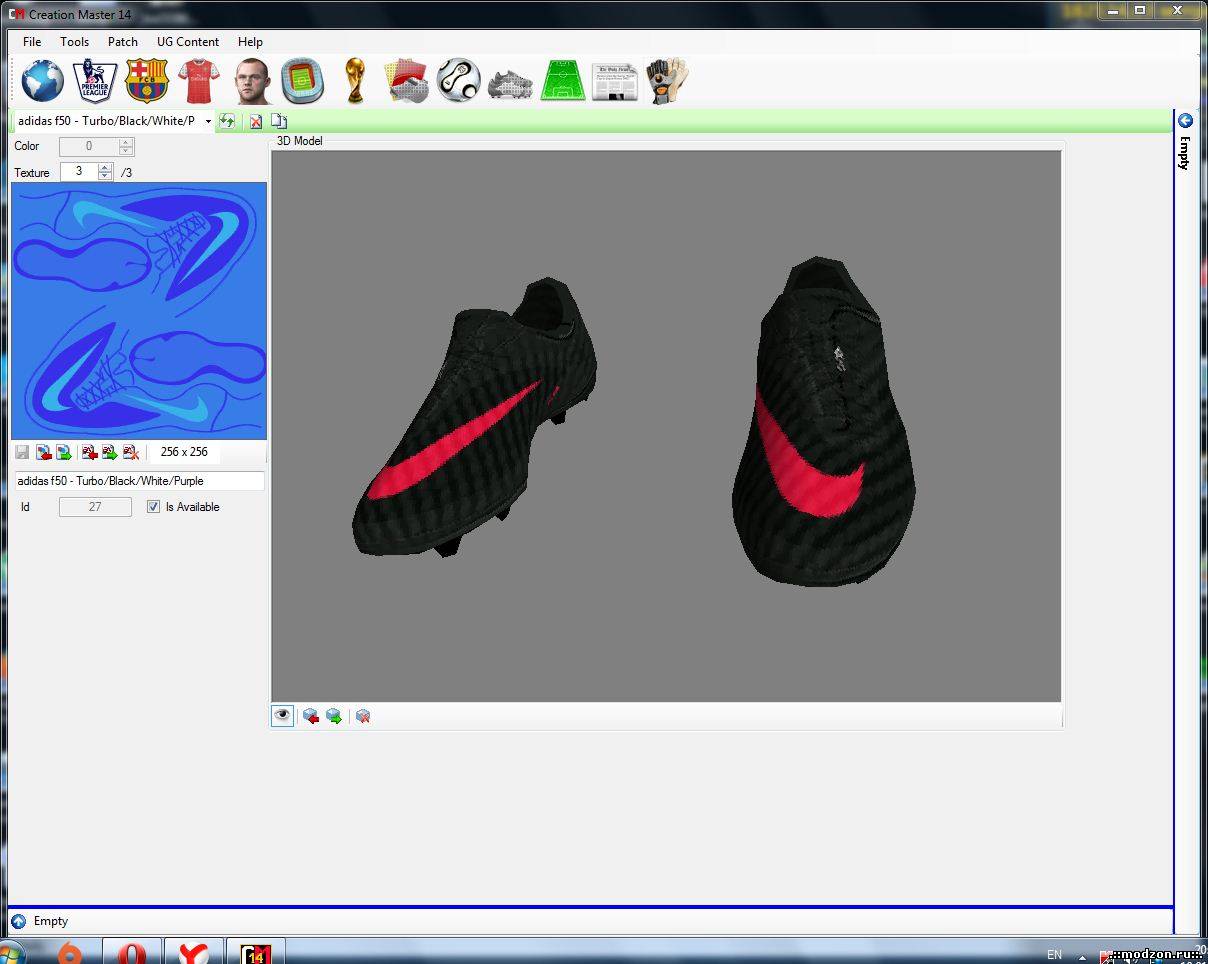This screenshot has height=964, width=1208.
Task: Click the Color number input field
Action: tap(88, 146)
